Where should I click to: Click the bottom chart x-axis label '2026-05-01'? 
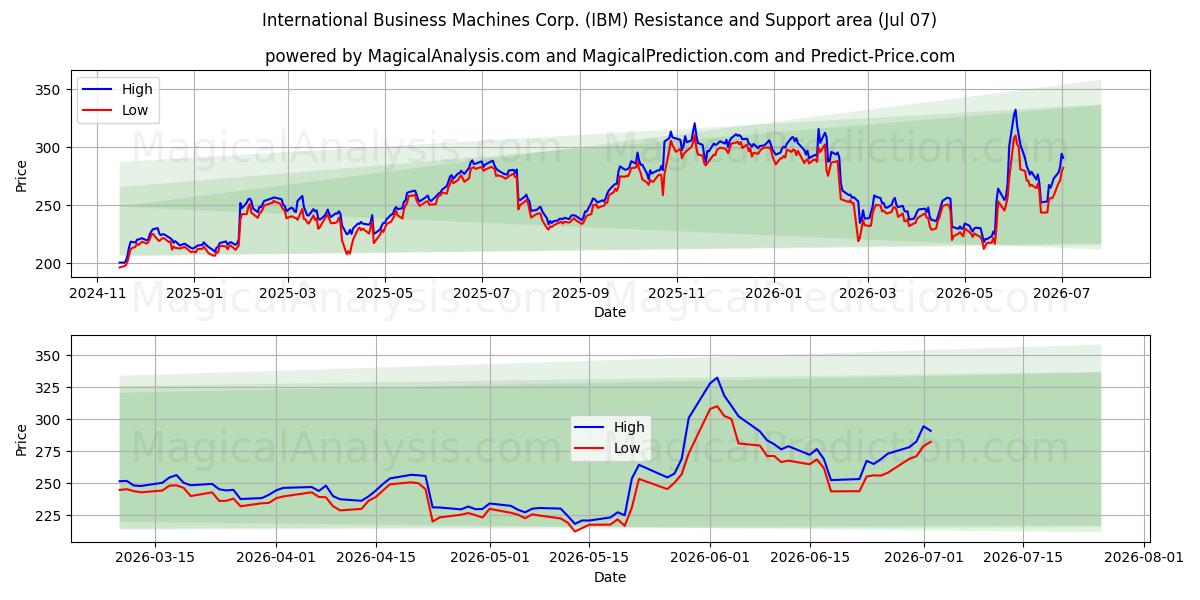pyautogui.click(x=490, y=559)
